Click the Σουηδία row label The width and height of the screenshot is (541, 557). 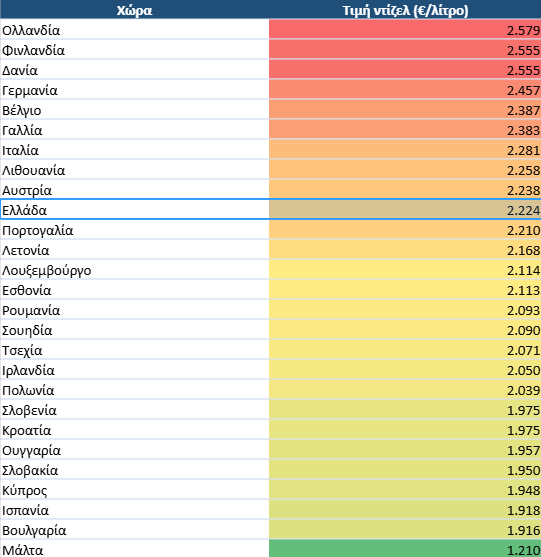coord(135,330)
